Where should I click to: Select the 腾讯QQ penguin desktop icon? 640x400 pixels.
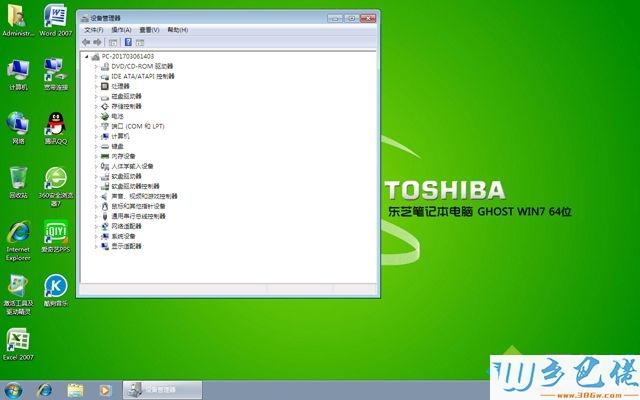(x=56, y=128)
